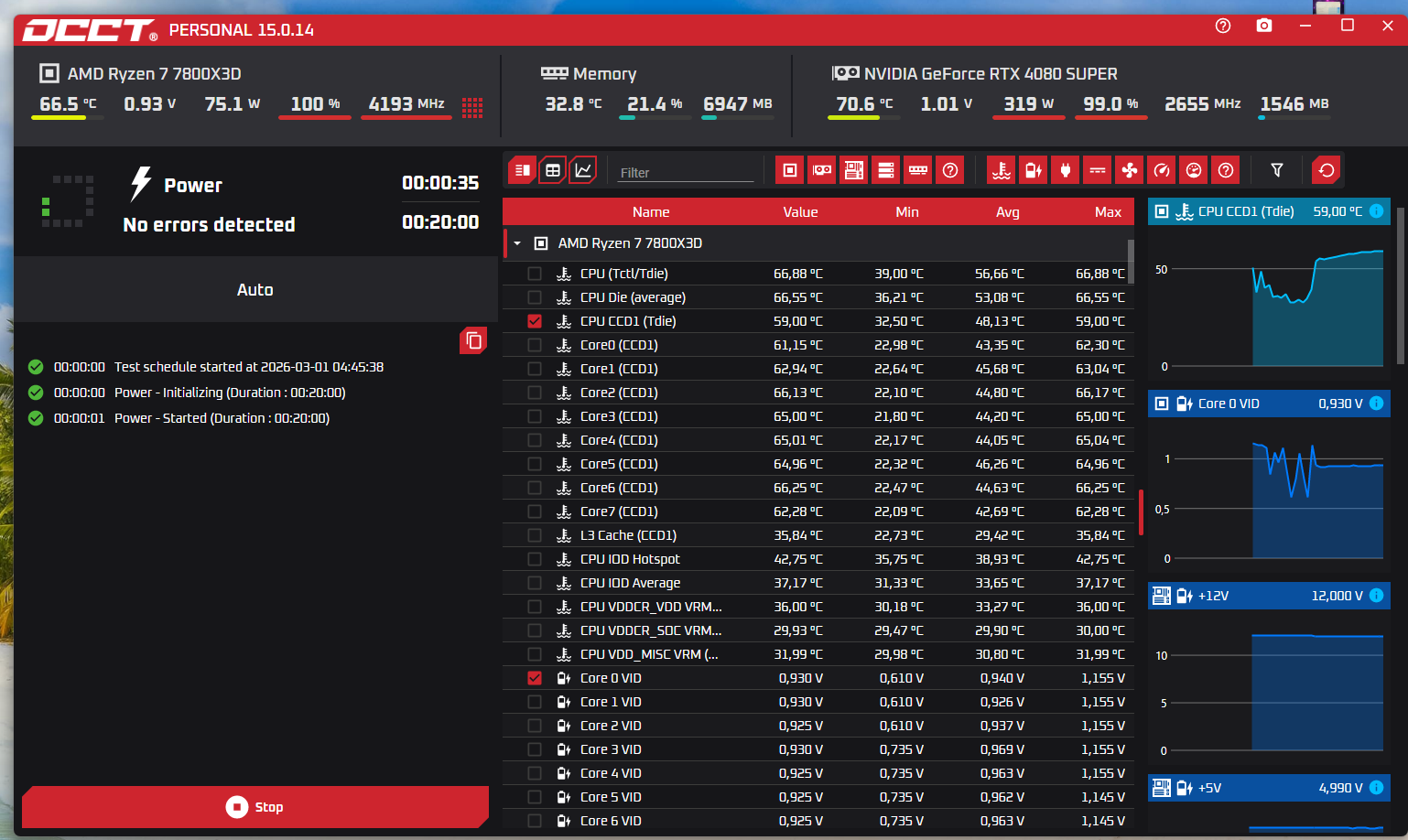Sort by the Name column header
The width and height of the screenshot is (1408, 840).
[x=651, y=212]
